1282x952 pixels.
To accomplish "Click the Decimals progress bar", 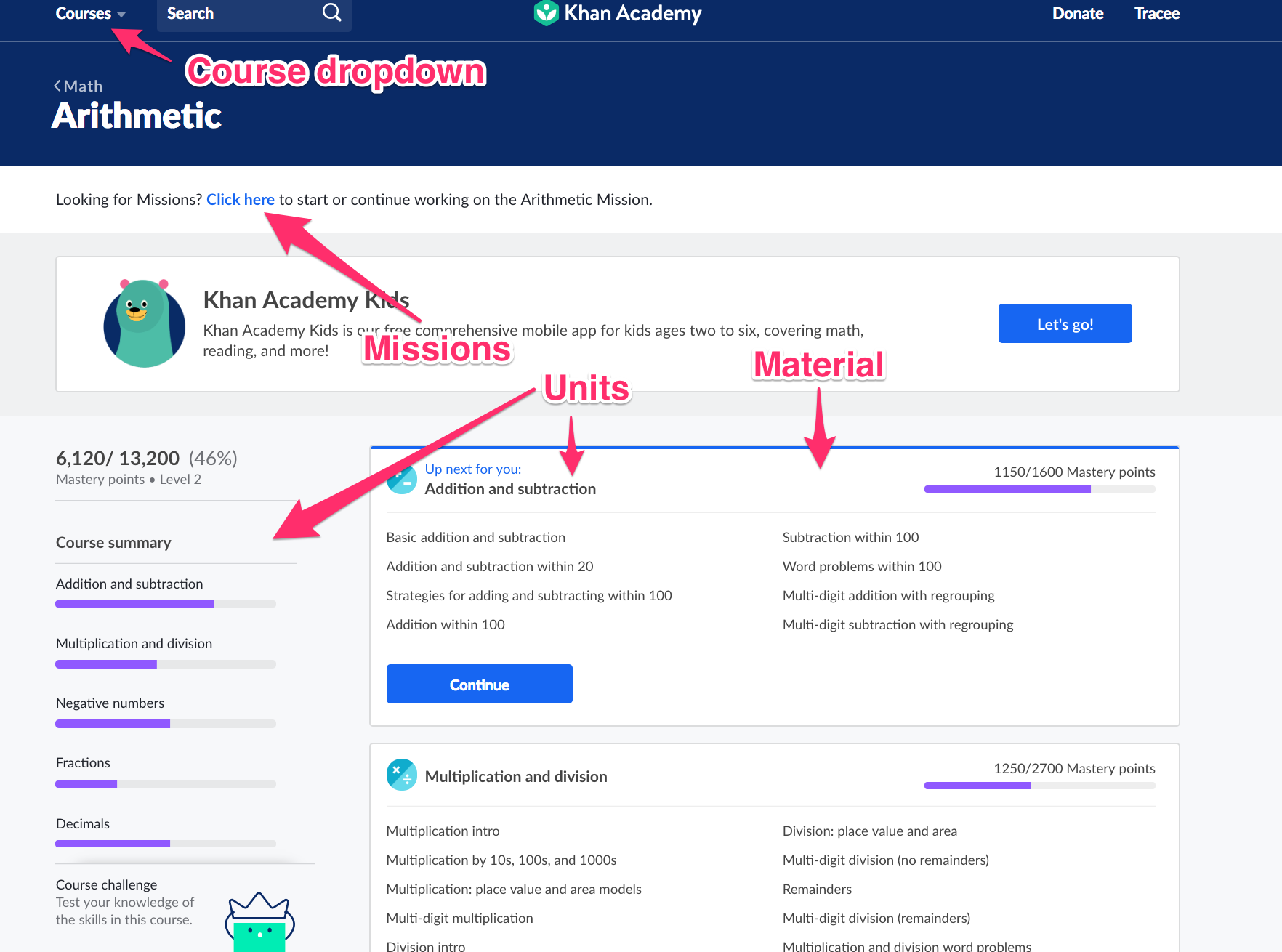I will tap(166, 844).
